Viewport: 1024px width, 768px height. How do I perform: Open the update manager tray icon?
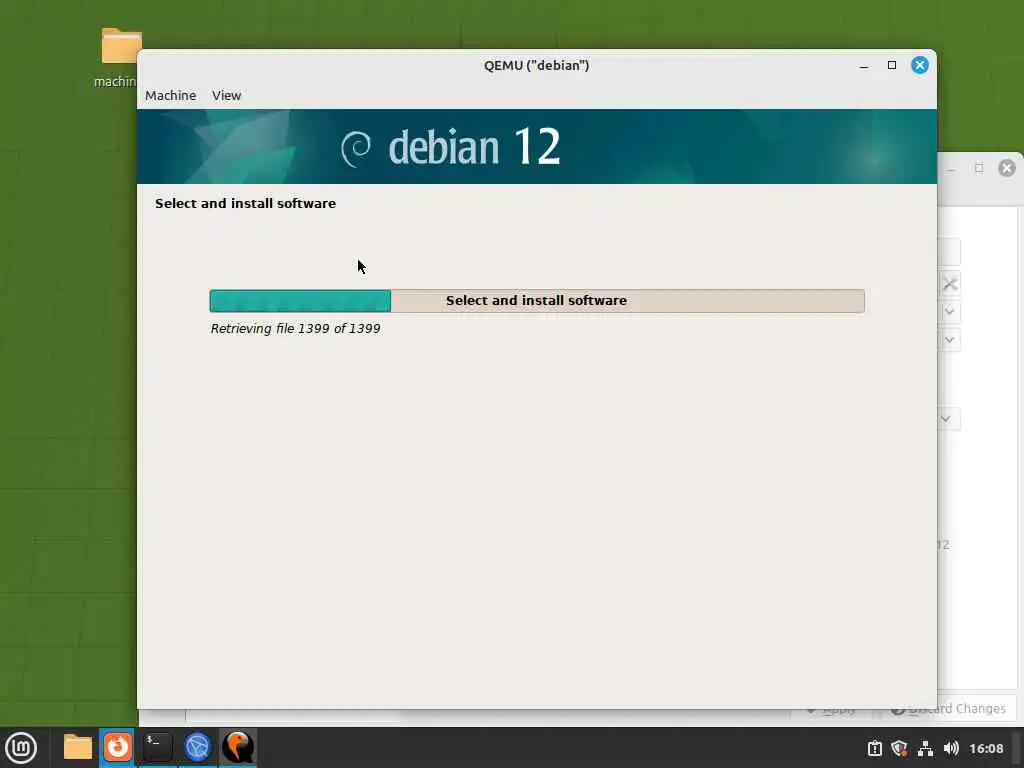coord(874,748)
